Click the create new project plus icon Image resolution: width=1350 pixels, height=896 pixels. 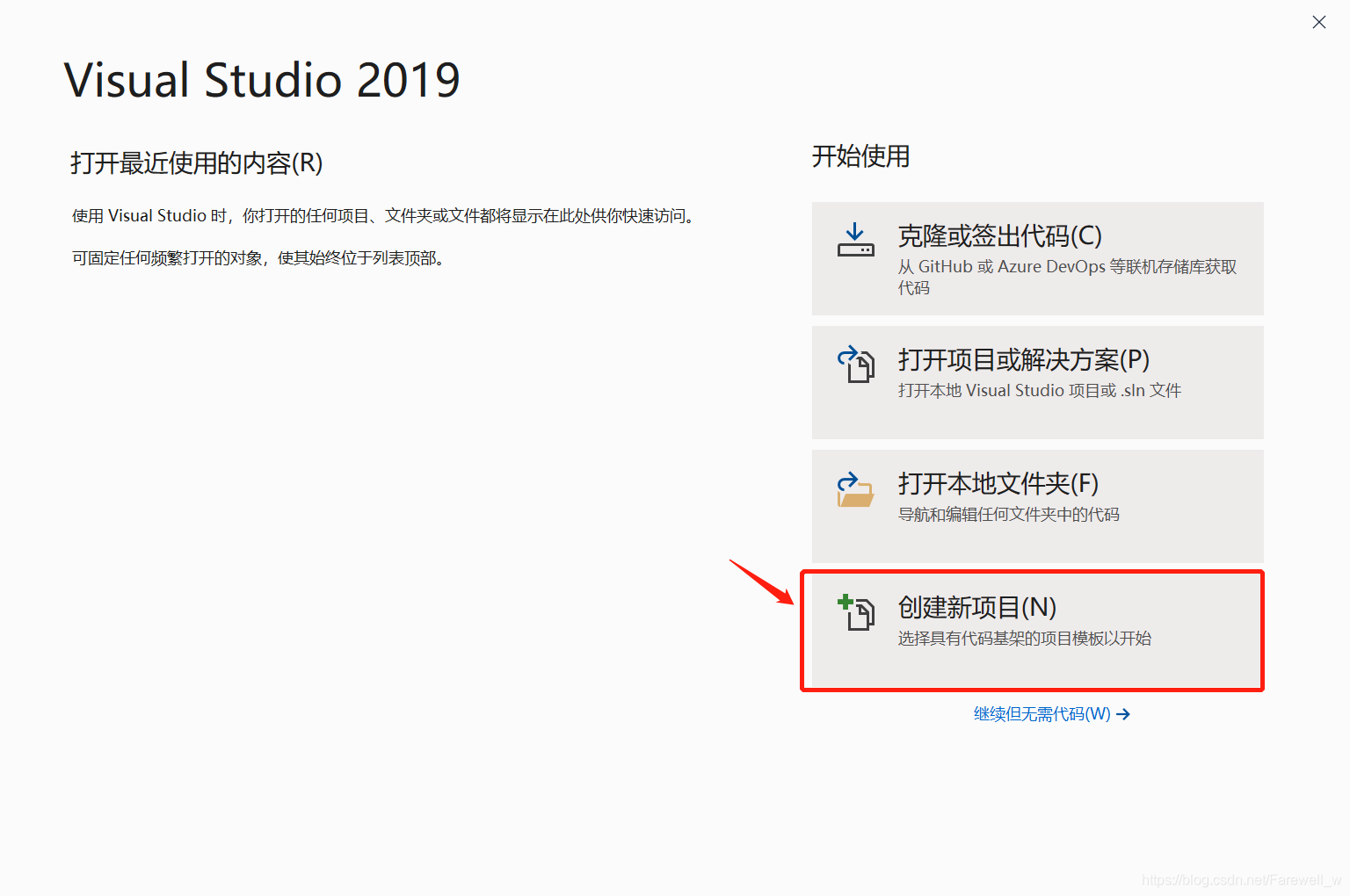[856, 612]
